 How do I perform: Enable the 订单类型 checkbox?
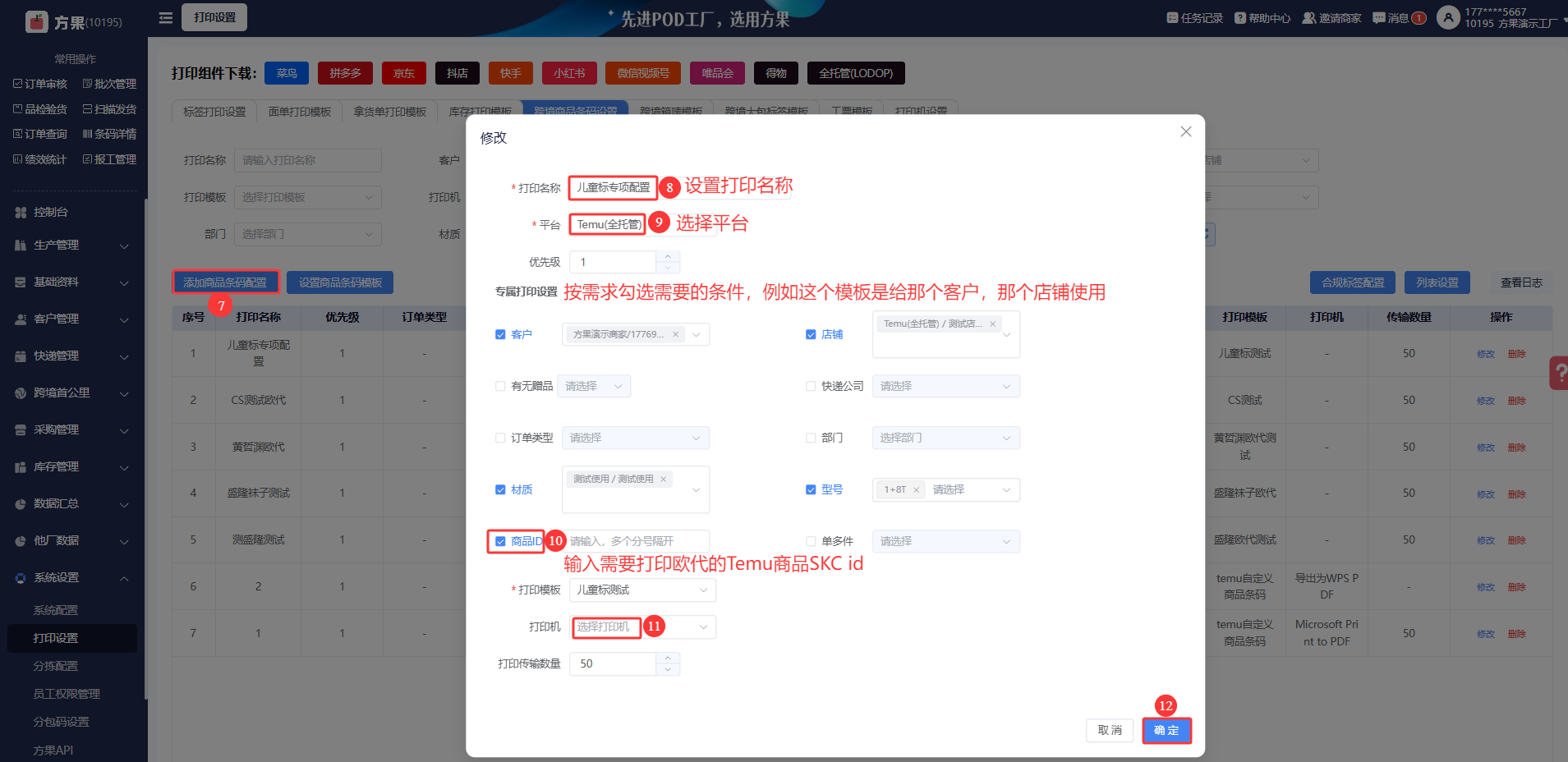(500, 438)
